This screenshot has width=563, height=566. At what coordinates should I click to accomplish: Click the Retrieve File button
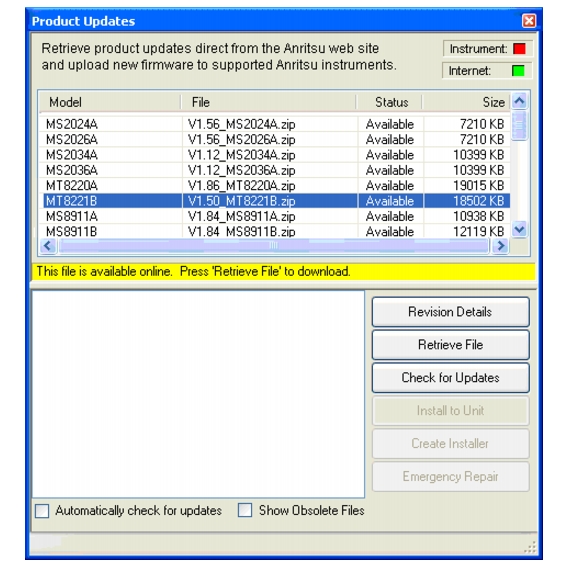click(x=450, y=345)
